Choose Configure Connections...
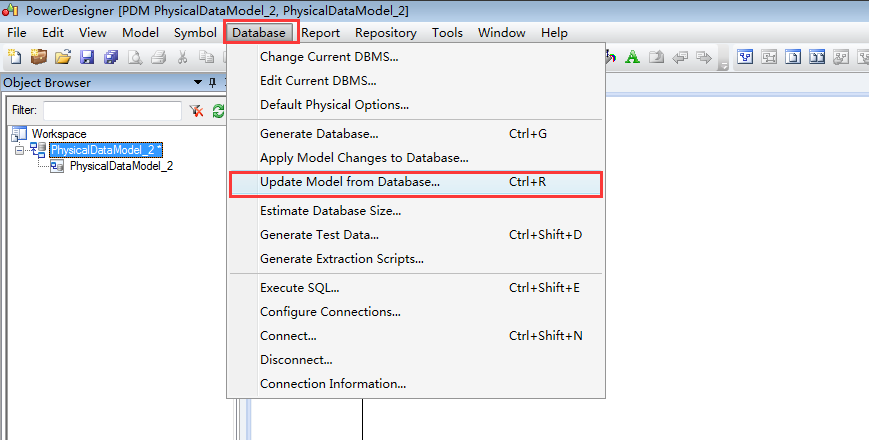Viewport: 869px width, 440px height. 416,312
